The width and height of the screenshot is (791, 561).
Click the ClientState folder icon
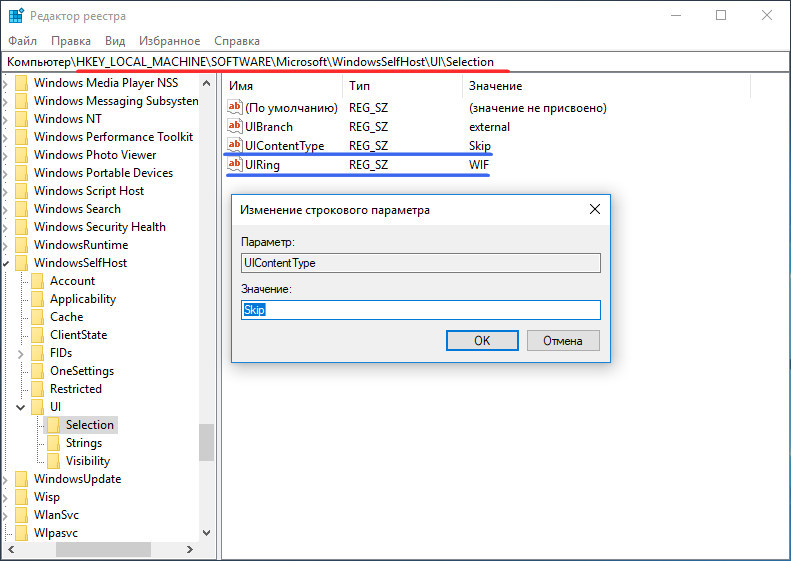coord(37,335)
